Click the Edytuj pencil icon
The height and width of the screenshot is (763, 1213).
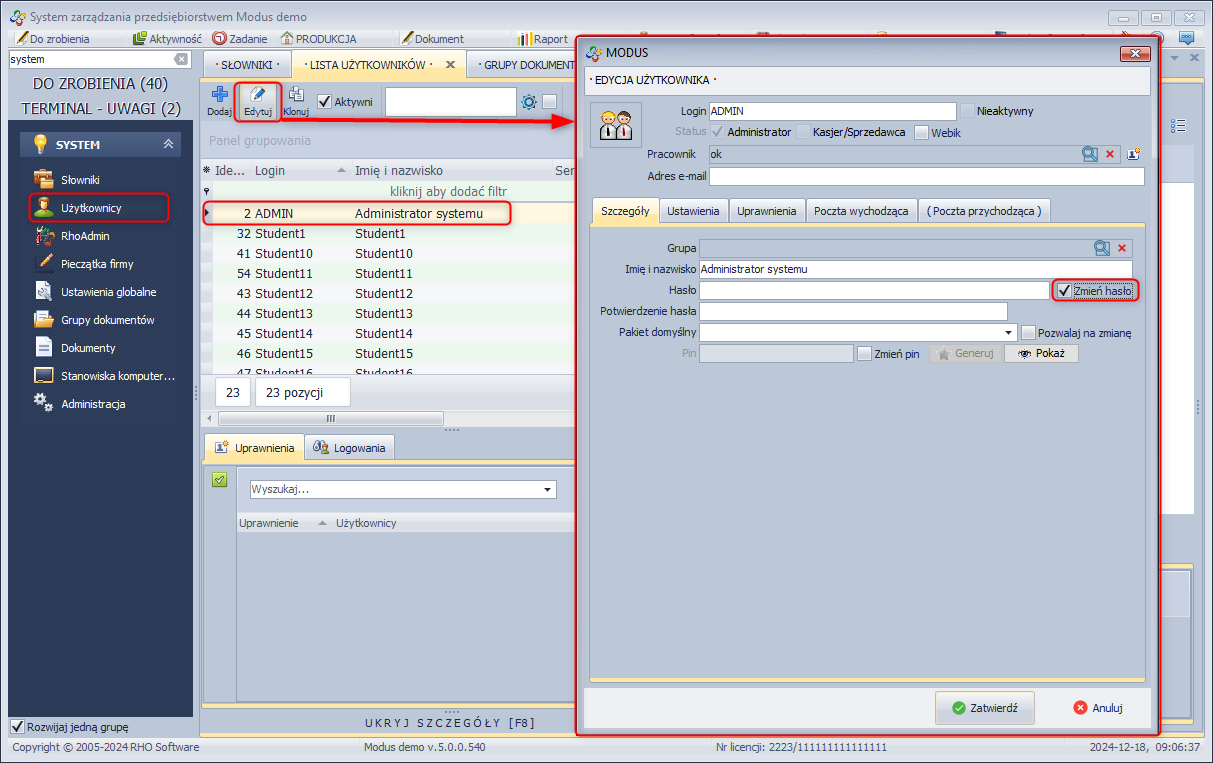[258, 95]
